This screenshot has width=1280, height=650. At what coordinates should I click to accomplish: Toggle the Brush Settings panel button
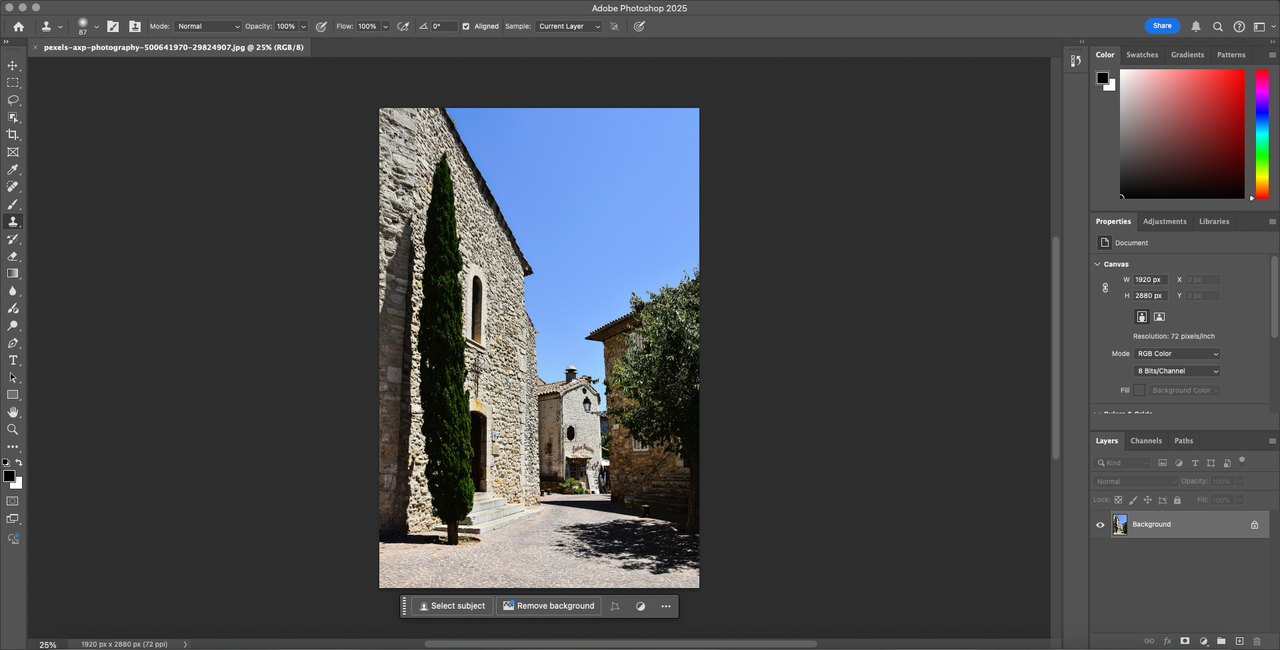pyautogui.click(x=113, y=26)
